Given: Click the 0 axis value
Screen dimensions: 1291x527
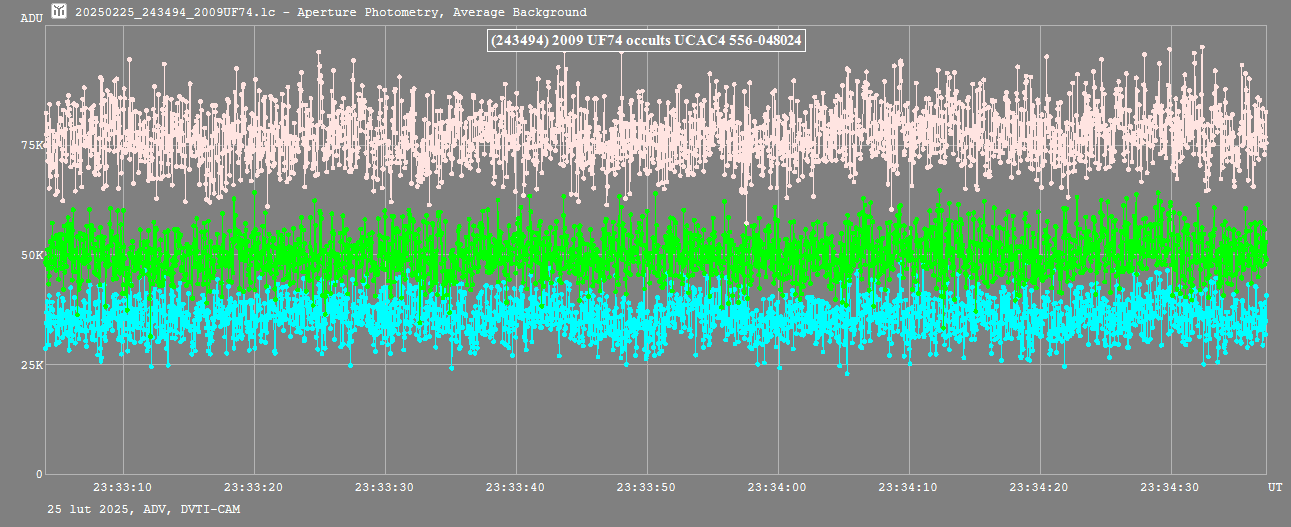Looking at the screenshot, I should 40,474.
